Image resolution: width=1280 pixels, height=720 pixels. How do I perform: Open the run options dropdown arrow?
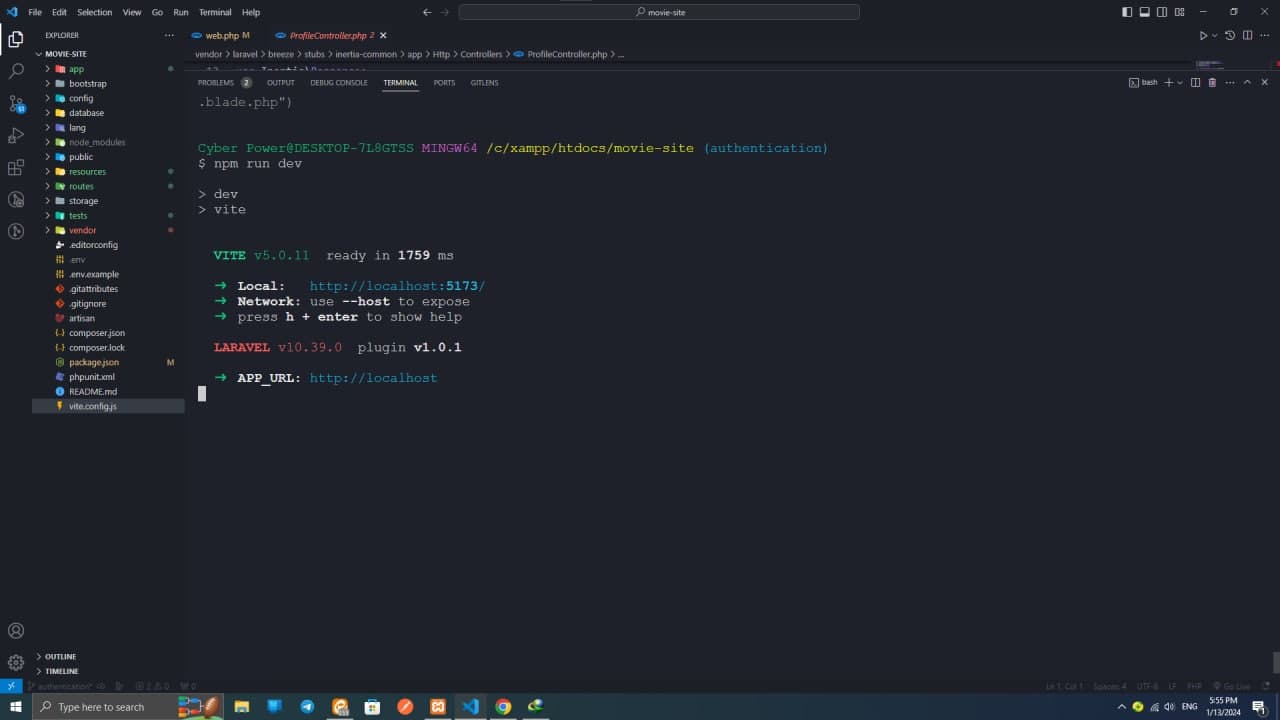click(1214, 35)
